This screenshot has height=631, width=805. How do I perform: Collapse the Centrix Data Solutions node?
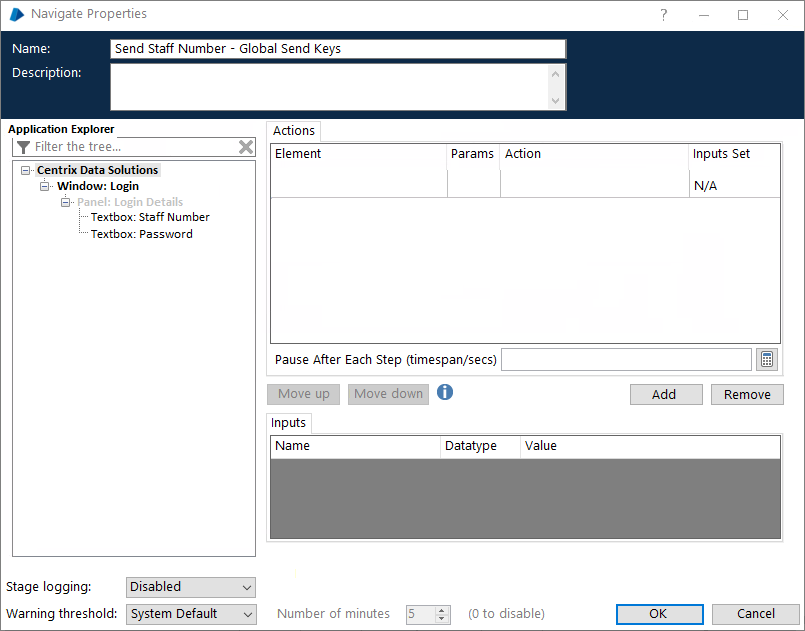25,171
